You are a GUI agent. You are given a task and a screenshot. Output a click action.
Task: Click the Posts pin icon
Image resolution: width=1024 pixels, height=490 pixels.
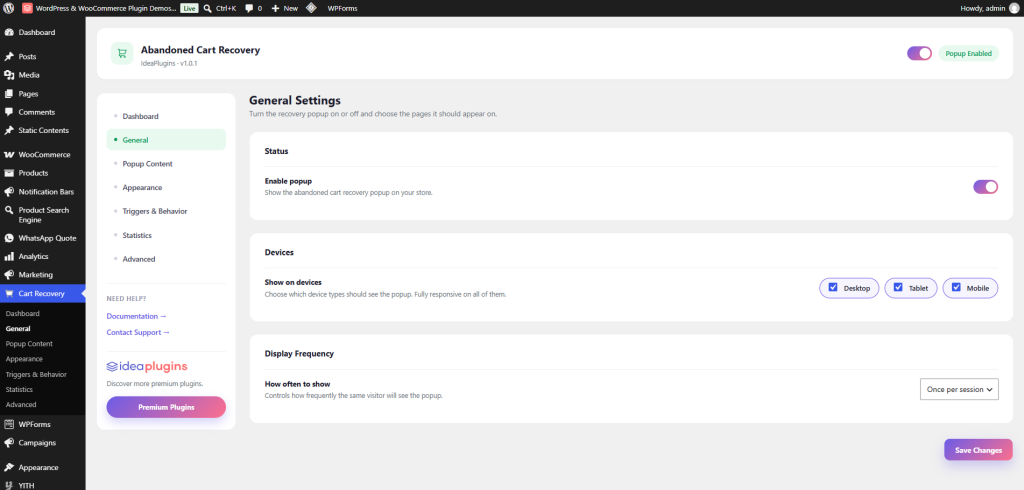pyautogui.click(x=9, y=57)
